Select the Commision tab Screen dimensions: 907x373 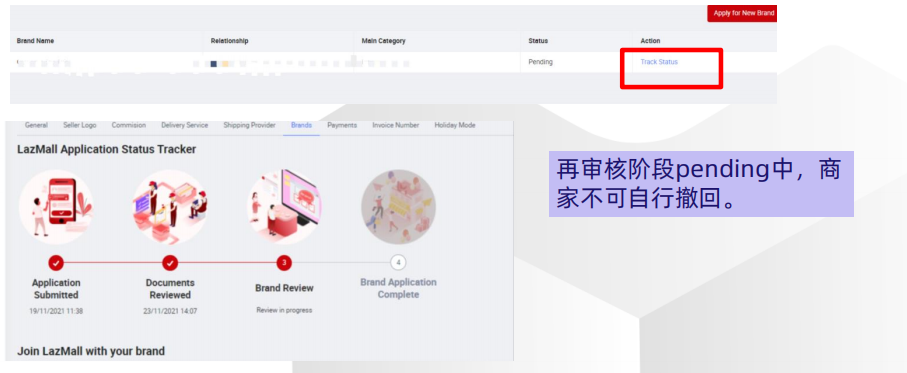(129, 125)
